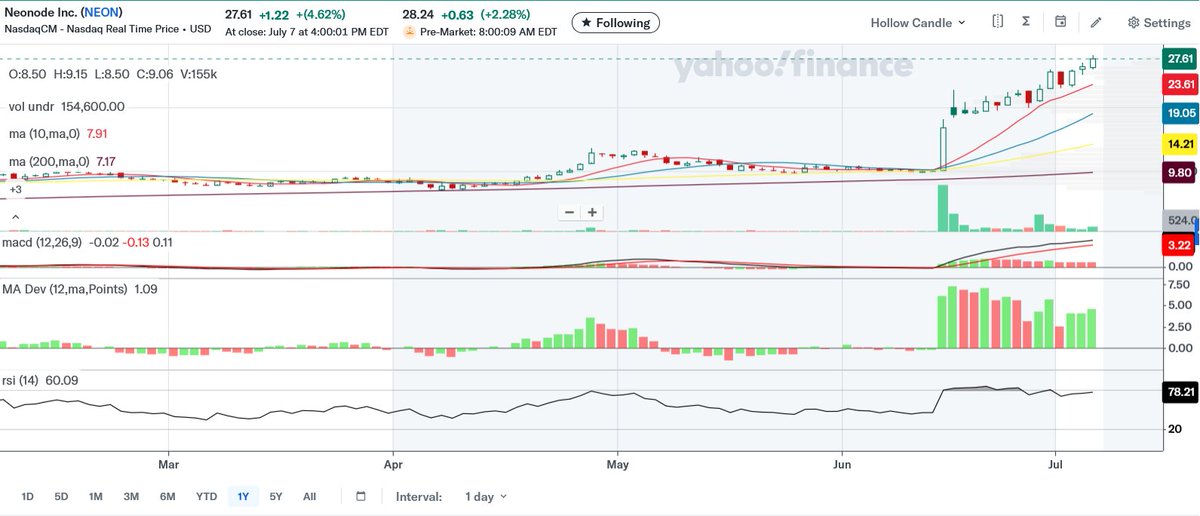
Task: Select the 1D range tab
Action: click(28, 496)
